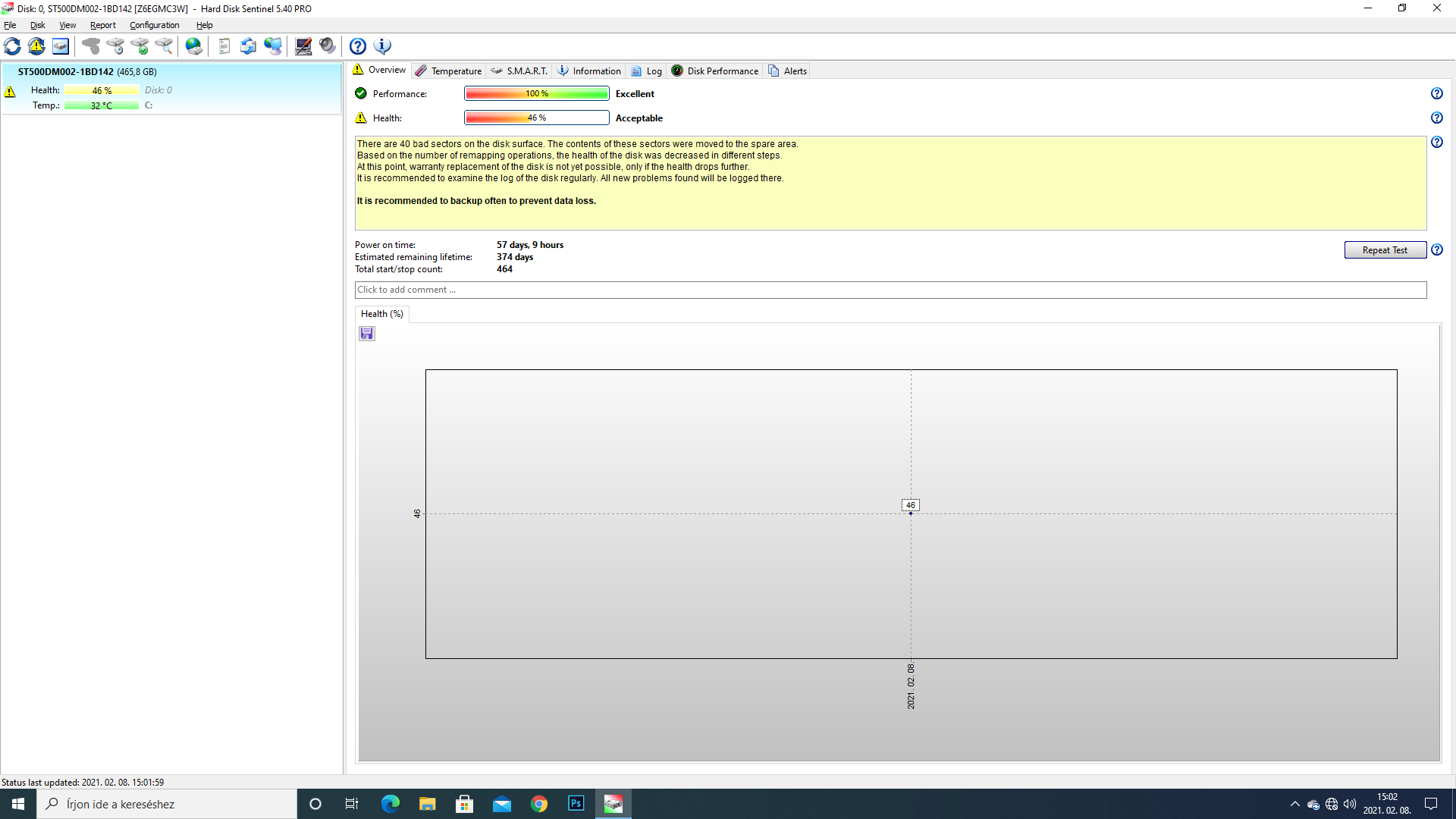Click the help icon beside Health bar
The image size is (1456, 819).
point(1437,118)
